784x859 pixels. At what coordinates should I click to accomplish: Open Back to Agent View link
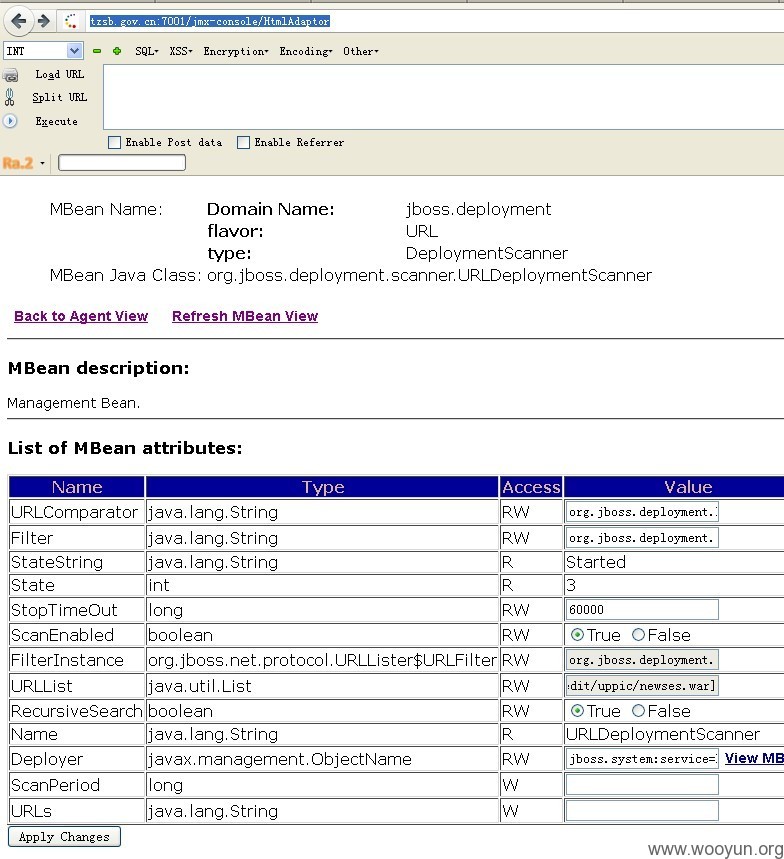click(x=81, y=316)
